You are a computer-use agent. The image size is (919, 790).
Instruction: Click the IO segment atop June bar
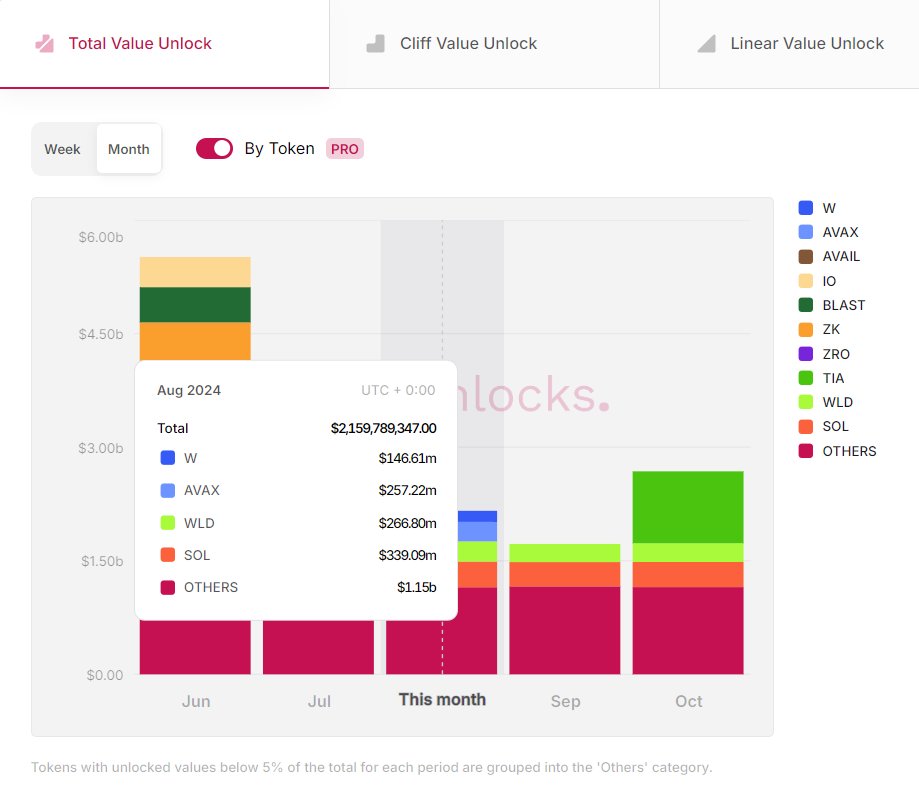(x=195, y=272)
